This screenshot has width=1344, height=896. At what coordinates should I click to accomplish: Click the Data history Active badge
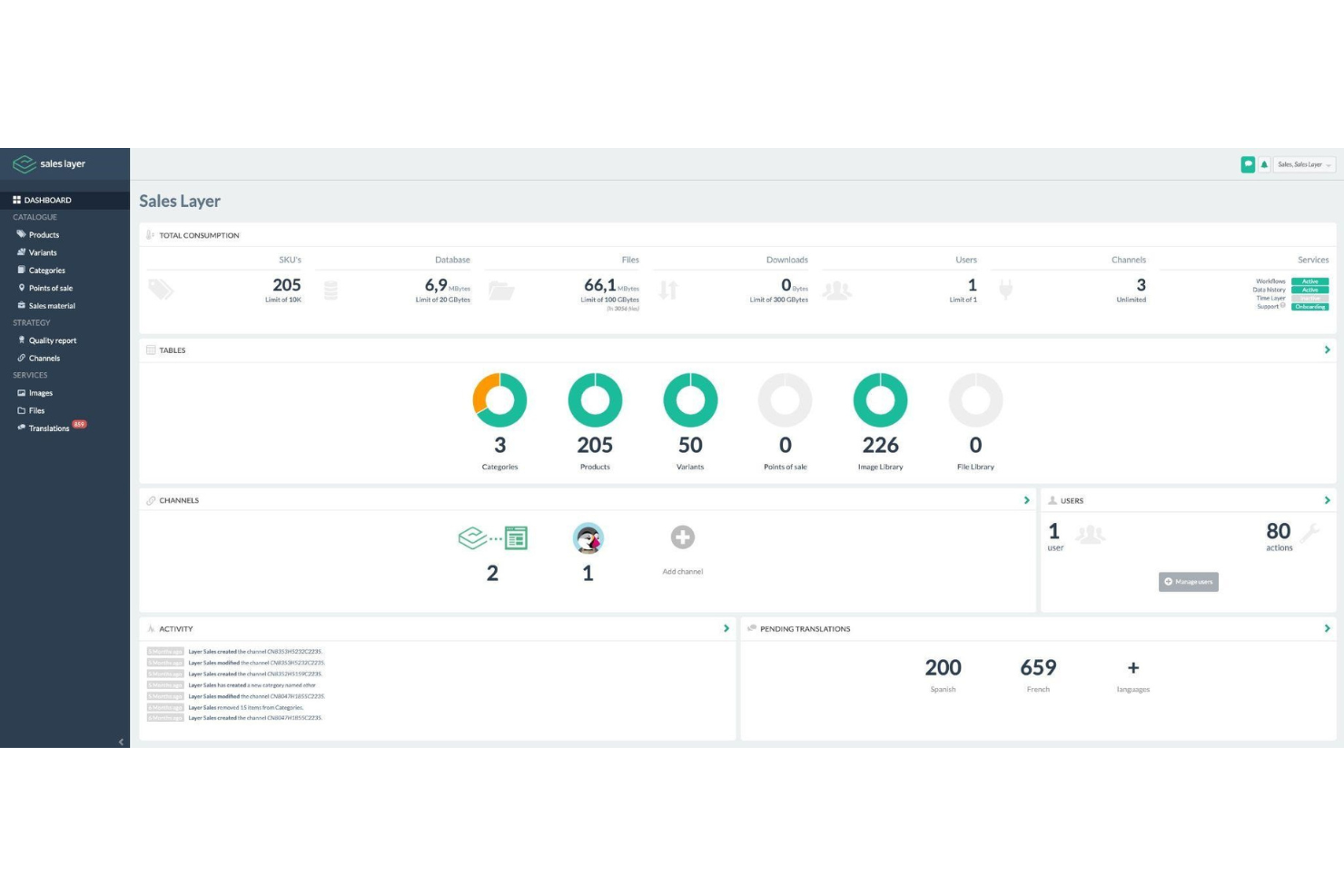(1309, 290)
